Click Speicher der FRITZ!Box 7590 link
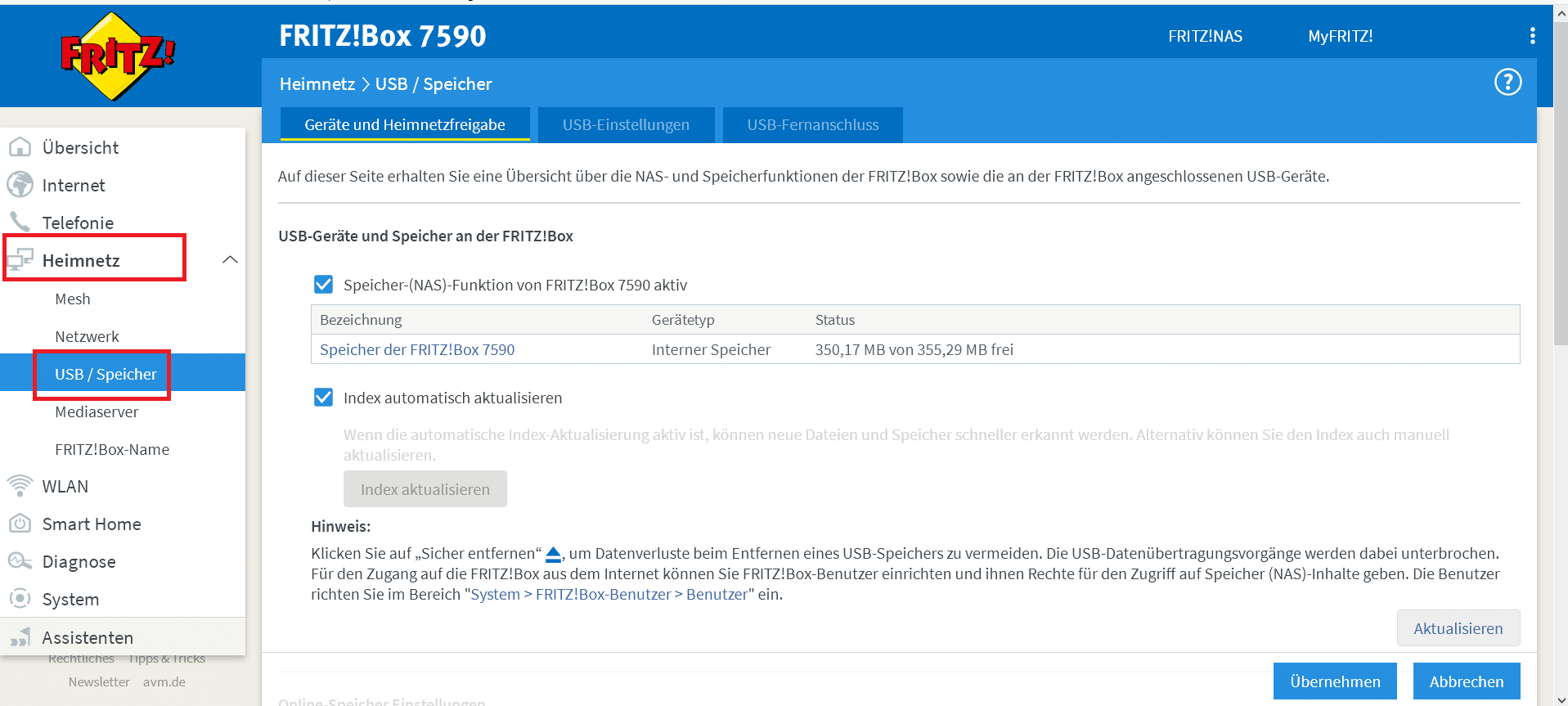Viewport: 1568px width, 706px height. [417, 349]
